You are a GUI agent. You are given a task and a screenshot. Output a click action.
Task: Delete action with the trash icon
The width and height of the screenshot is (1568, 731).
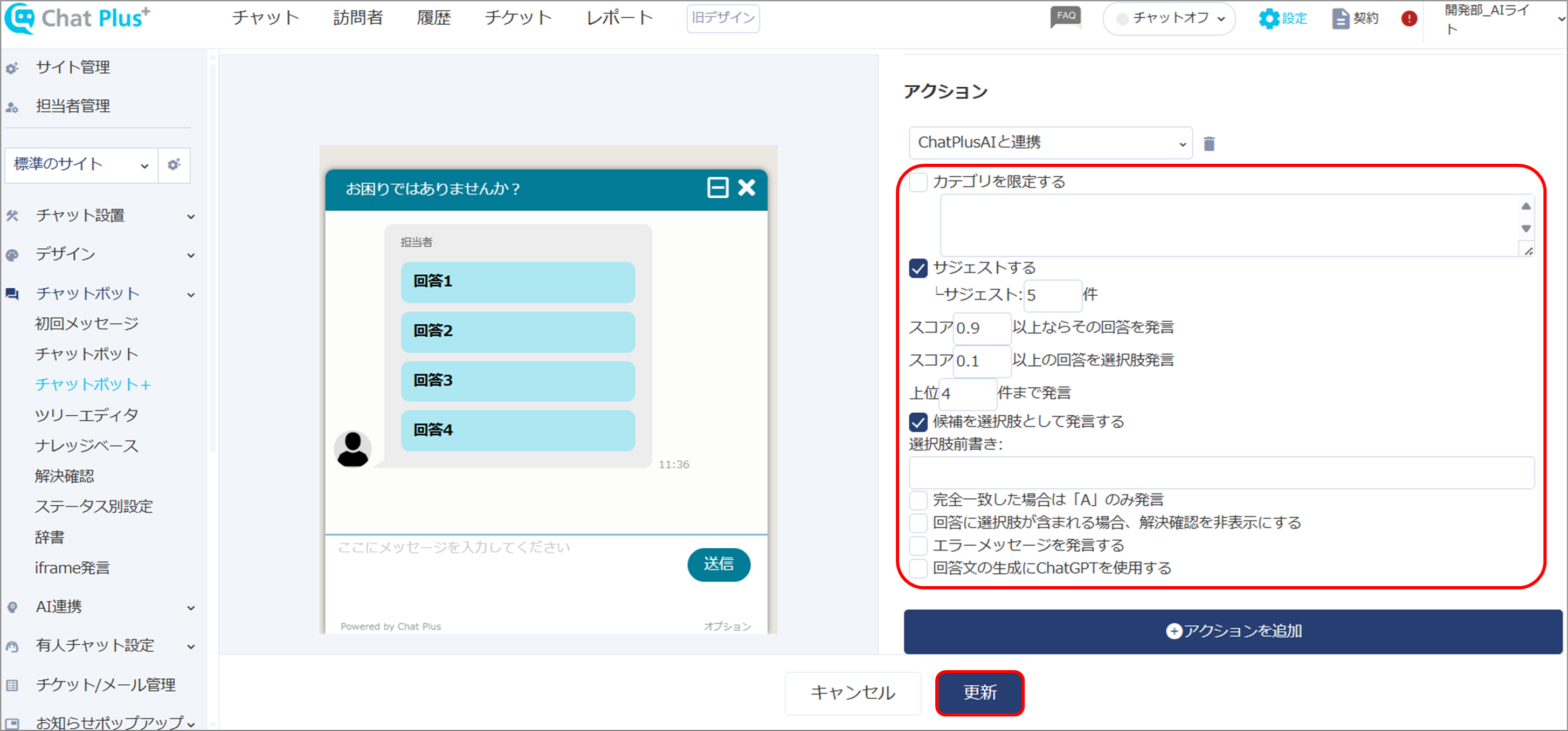click(1209, 143)
